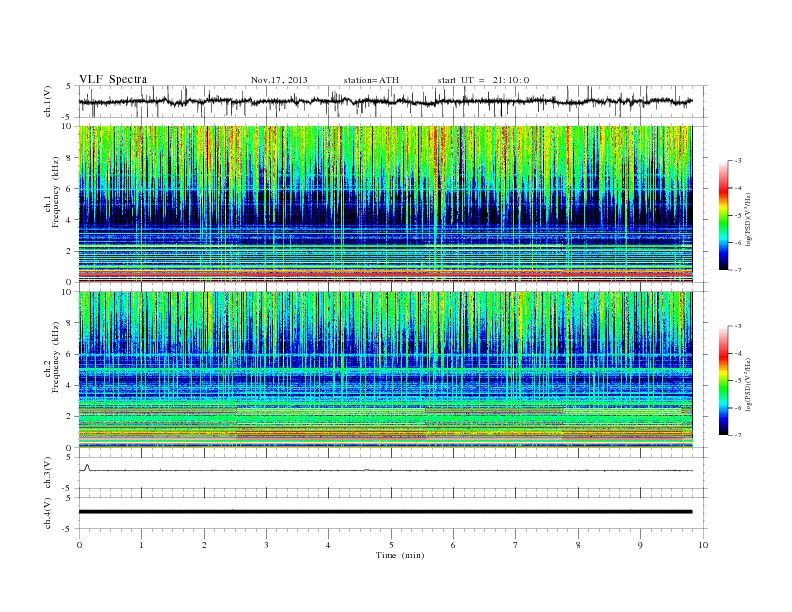The width and height of the screenshot is (792, 612).
Task: Click the "3" tick on the time axis
Action: (266, 545)
